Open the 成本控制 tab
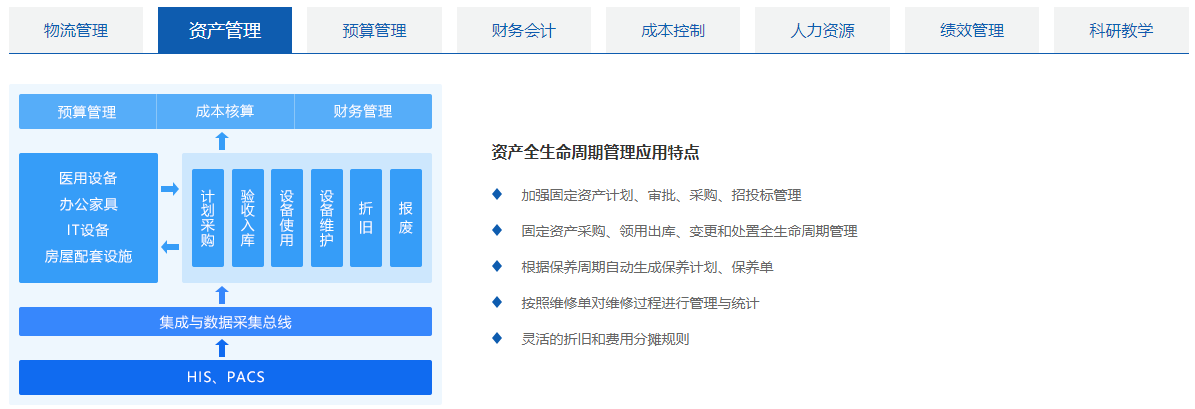1195x409 pixels. pyautogui.click(x=673, y=30)
